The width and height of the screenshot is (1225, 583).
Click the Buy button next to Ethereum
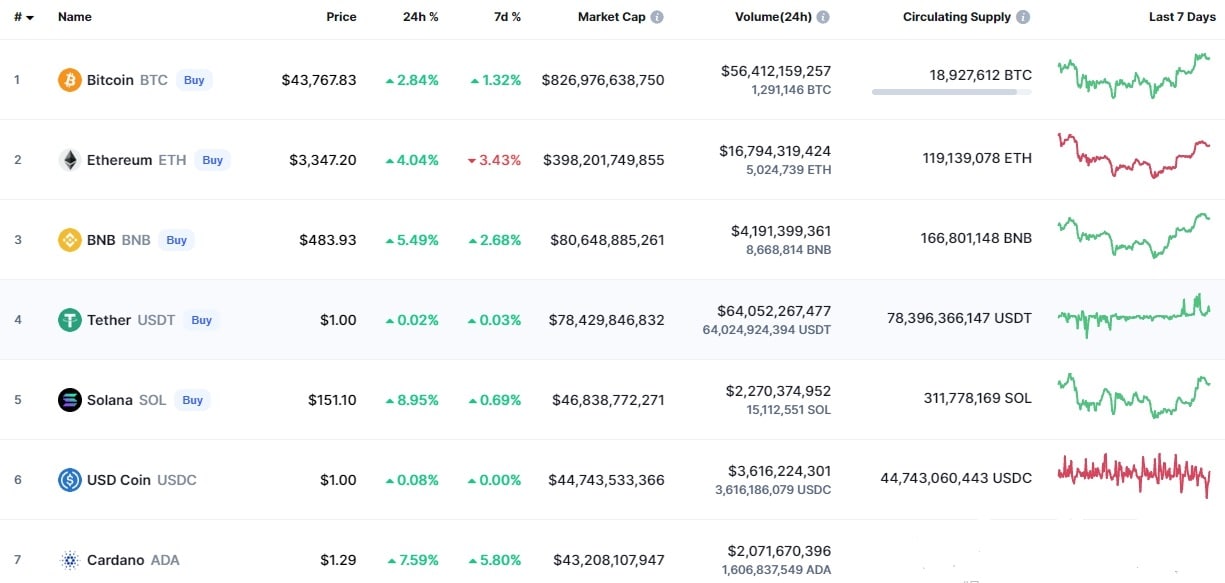point(212,160)
